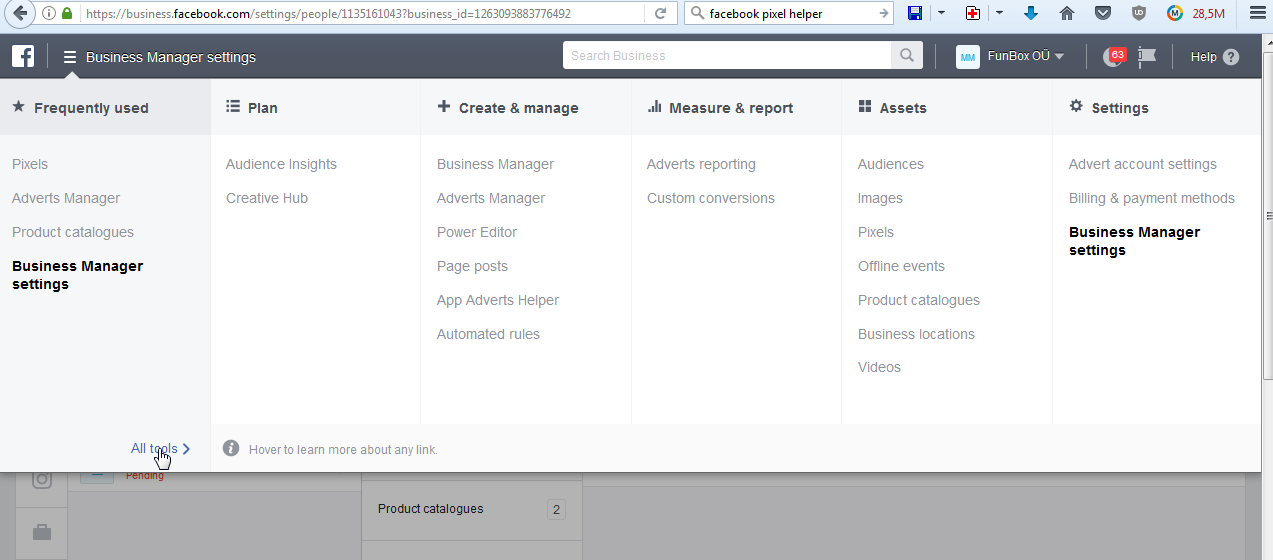This screenshot has width=1273, height=560.
Task: Click into the Search Business field
Action: click(x=728, y=56)
